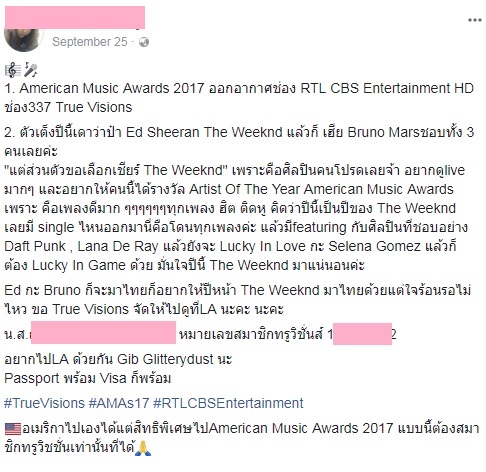Click the line starting "2." mentioning Ed Sheeran

pyautogui.click(x=239, y=132)
